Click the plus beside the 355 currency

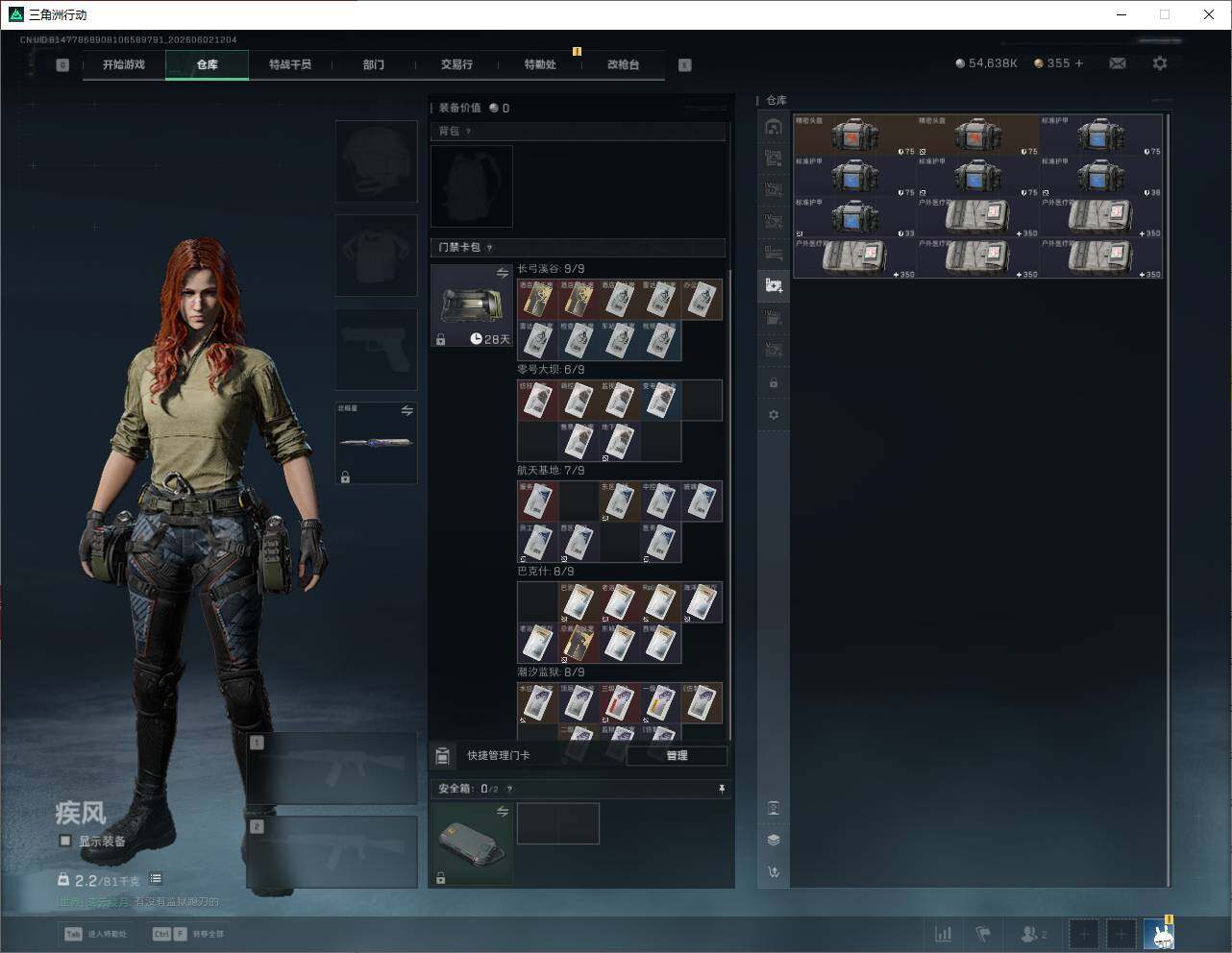tap(1079, 63)
